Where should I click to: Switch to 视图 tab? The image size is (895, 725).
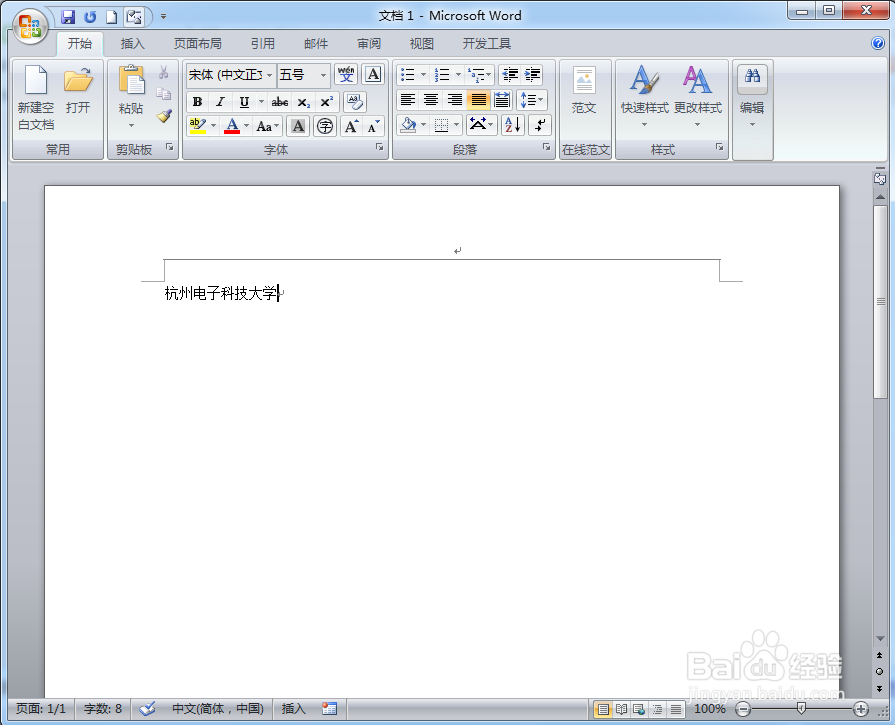point(422,43)
